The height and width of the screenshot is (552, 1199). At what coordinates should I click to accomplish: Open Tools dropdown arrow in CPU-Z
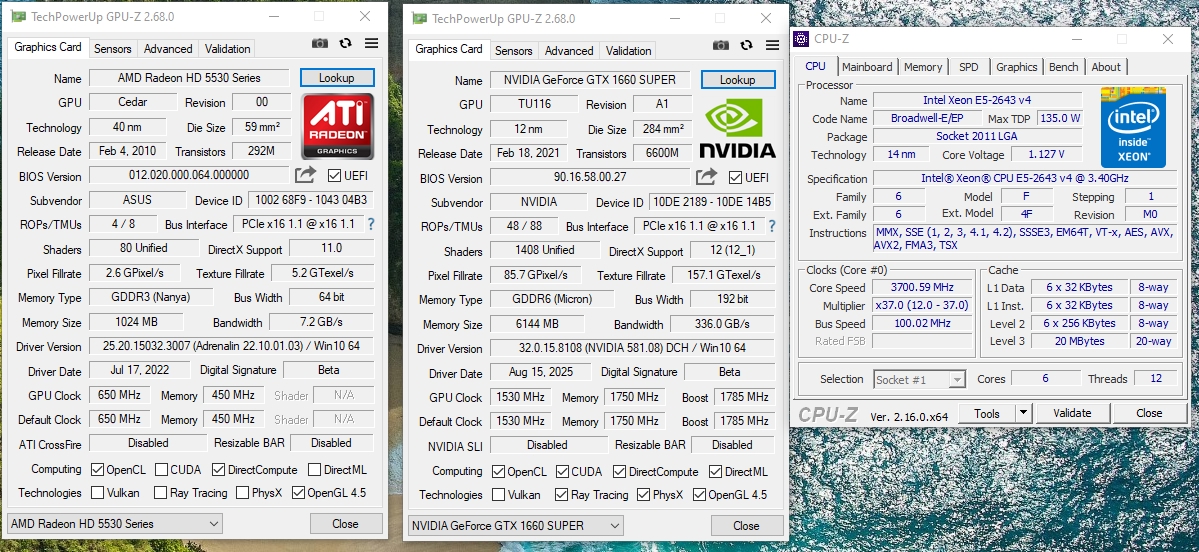pyautogui.click(x=1024, y=413)
